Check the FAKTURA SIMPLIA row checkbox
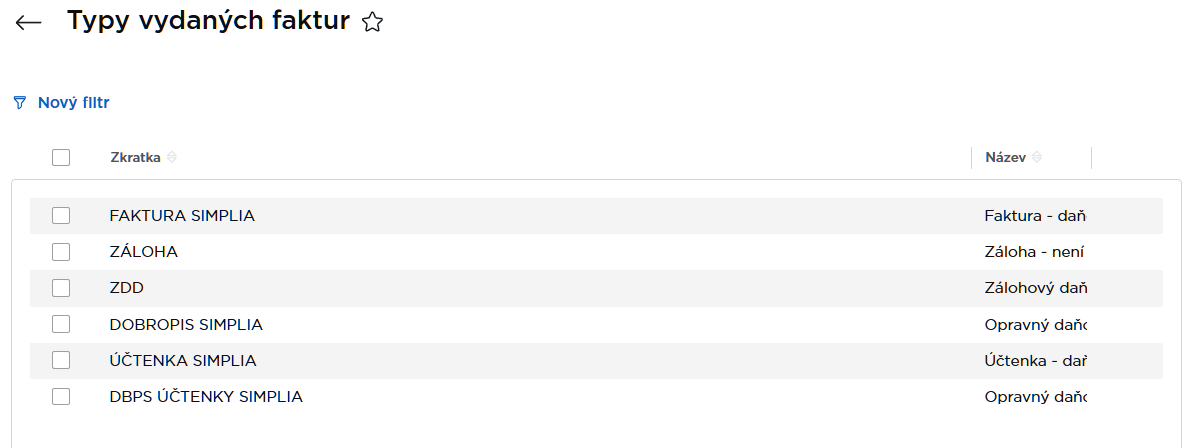This screenshot has height=448, width=1192. click(x=61, y=215)
